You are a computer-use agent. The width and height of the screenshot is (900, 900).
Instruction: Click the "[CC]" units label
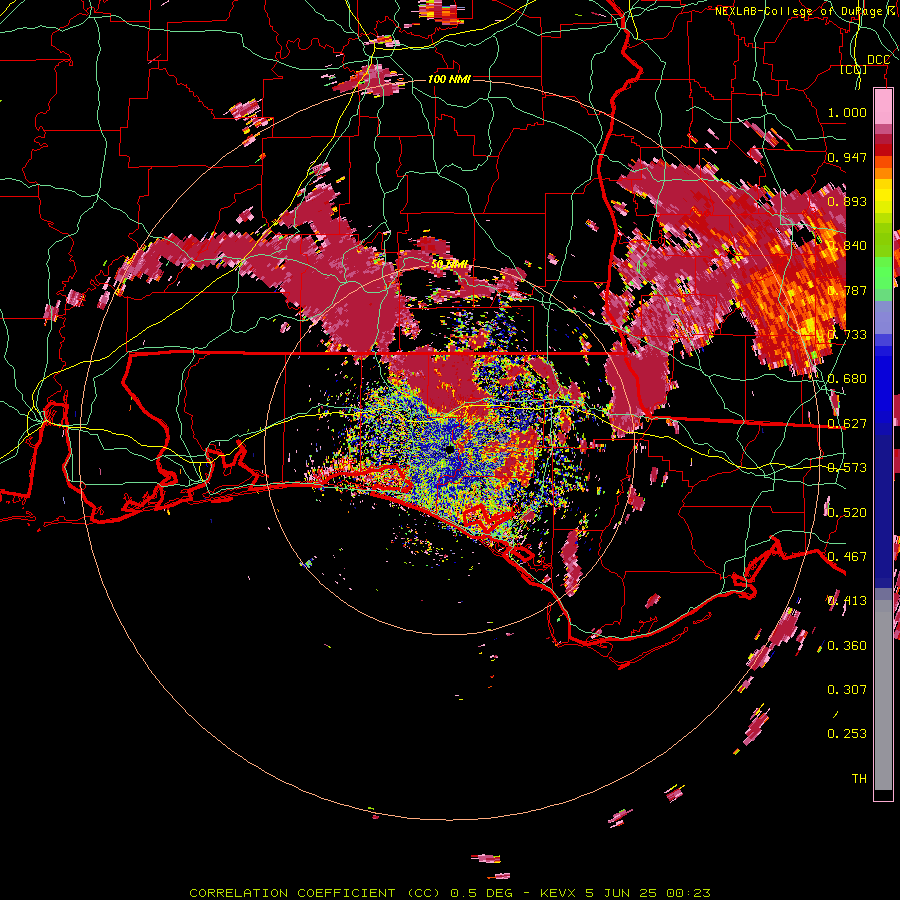click(854, 69)
